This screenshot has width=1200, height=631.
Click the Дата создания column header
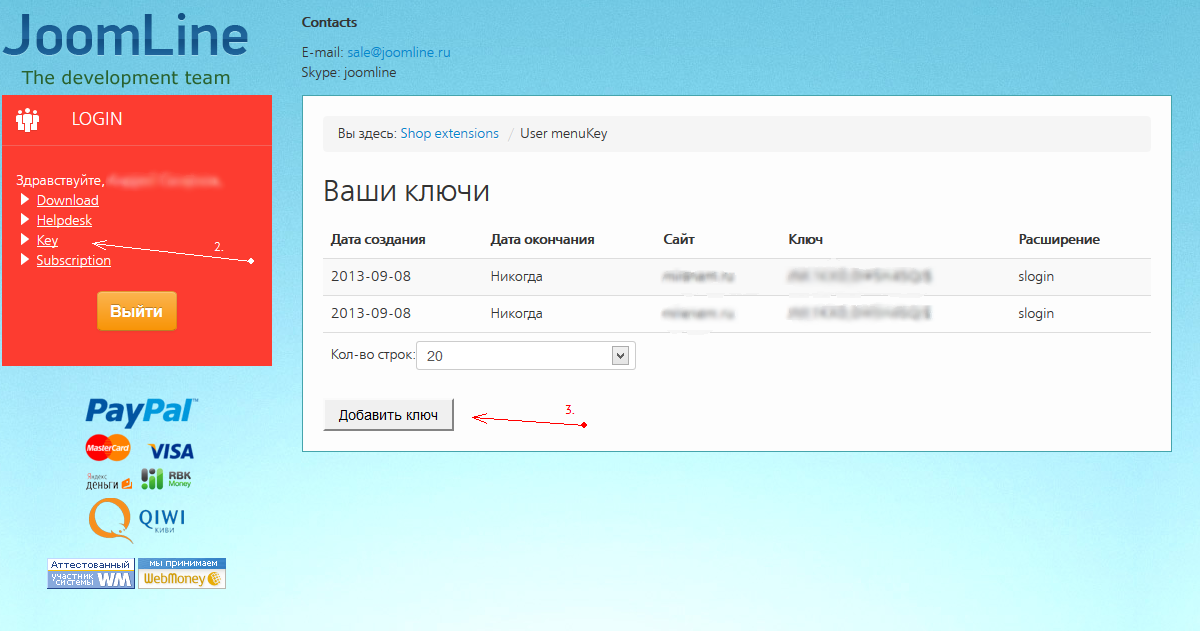[378, 239]
